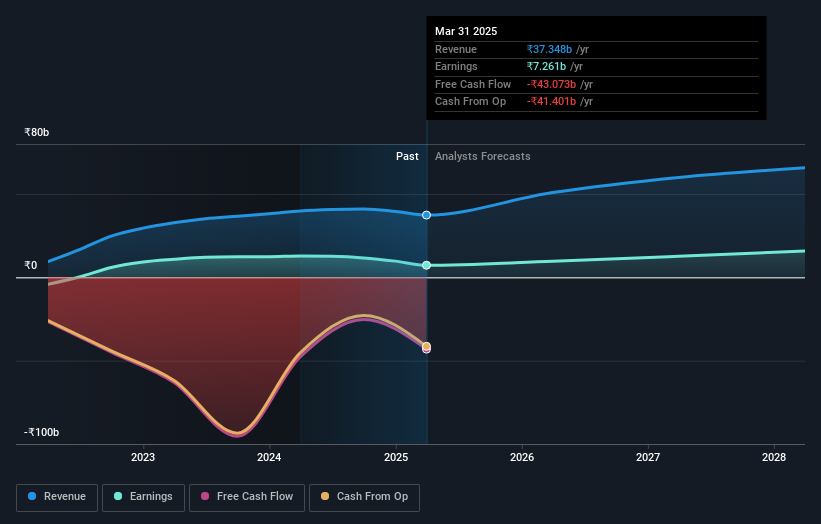Viewport: 821px width, 524px height.
Task: Click the Analysts Forecasts label
Action: click(483, 157)
